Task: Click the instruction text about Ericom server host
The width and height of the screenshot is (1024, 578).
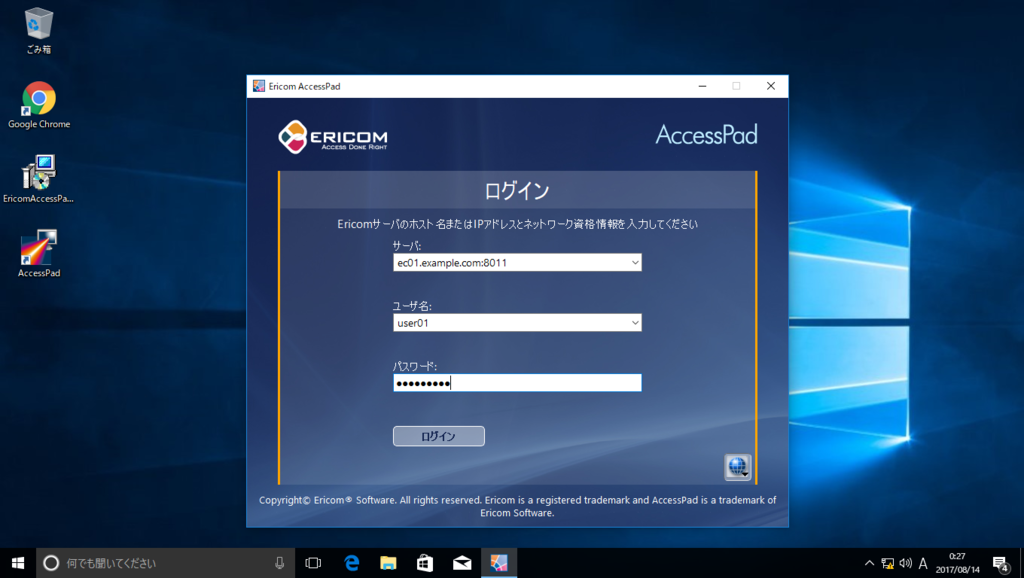Action: point(517,224)
